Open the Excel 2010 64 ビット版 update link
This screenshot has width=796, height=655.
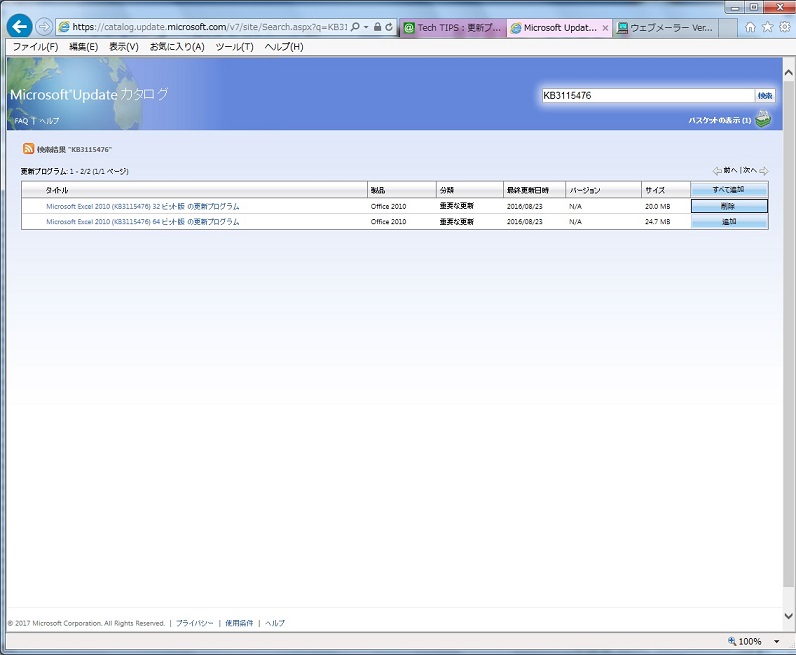pyautogui.click(x=143, y=221)
